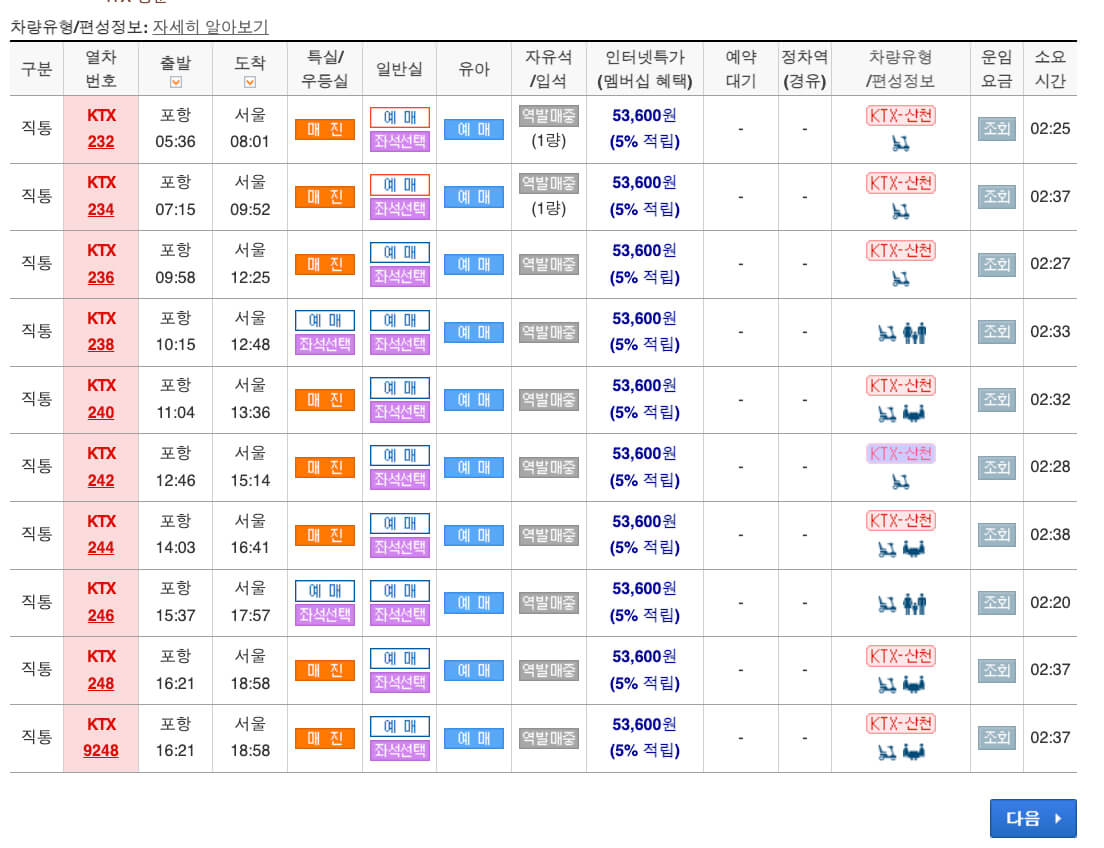Click the 다음 next page button

point(1033,818)
